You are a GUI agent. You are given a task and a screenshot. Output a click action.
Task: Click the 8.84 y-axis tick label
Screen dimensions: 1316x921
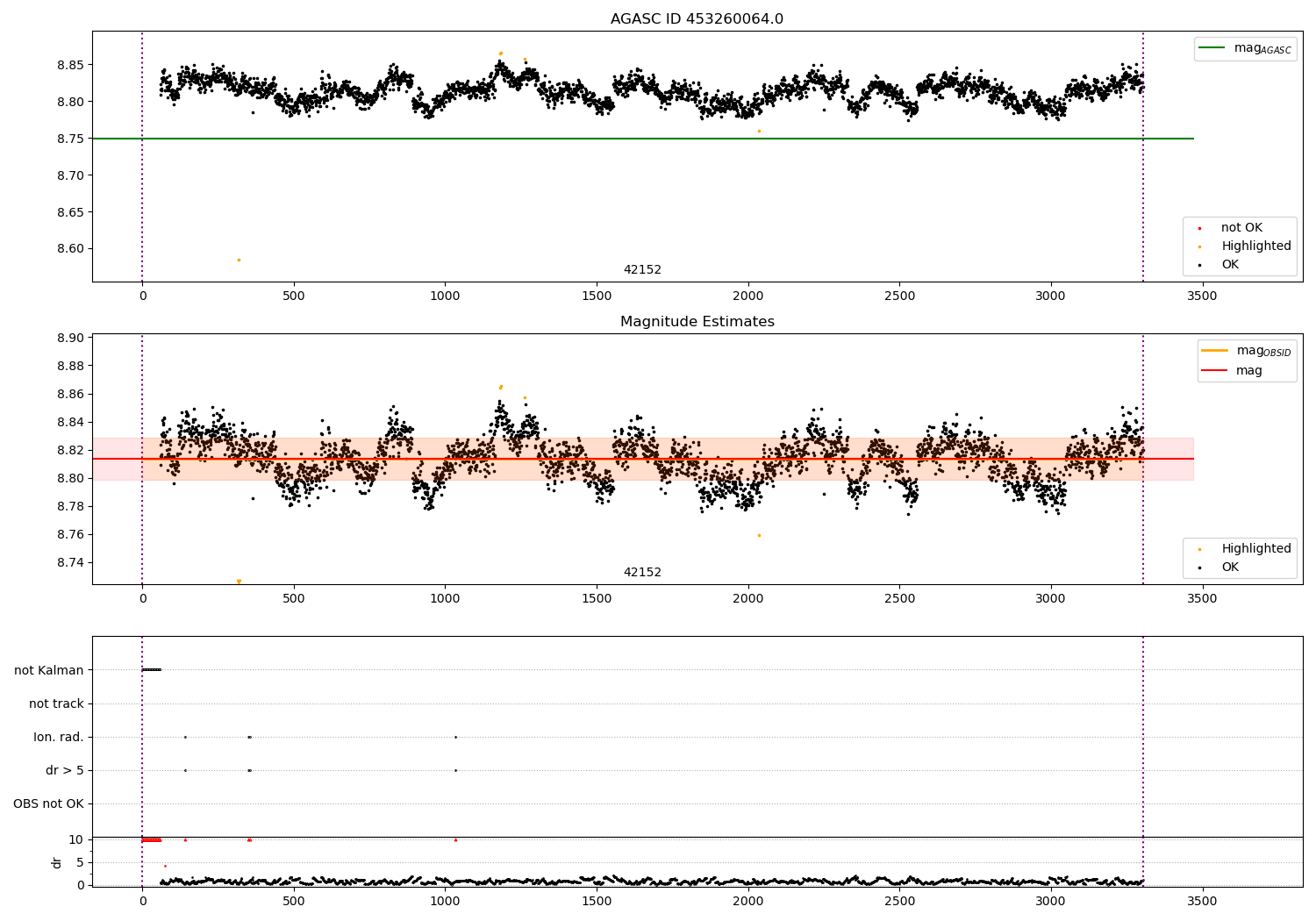(70, 422)
